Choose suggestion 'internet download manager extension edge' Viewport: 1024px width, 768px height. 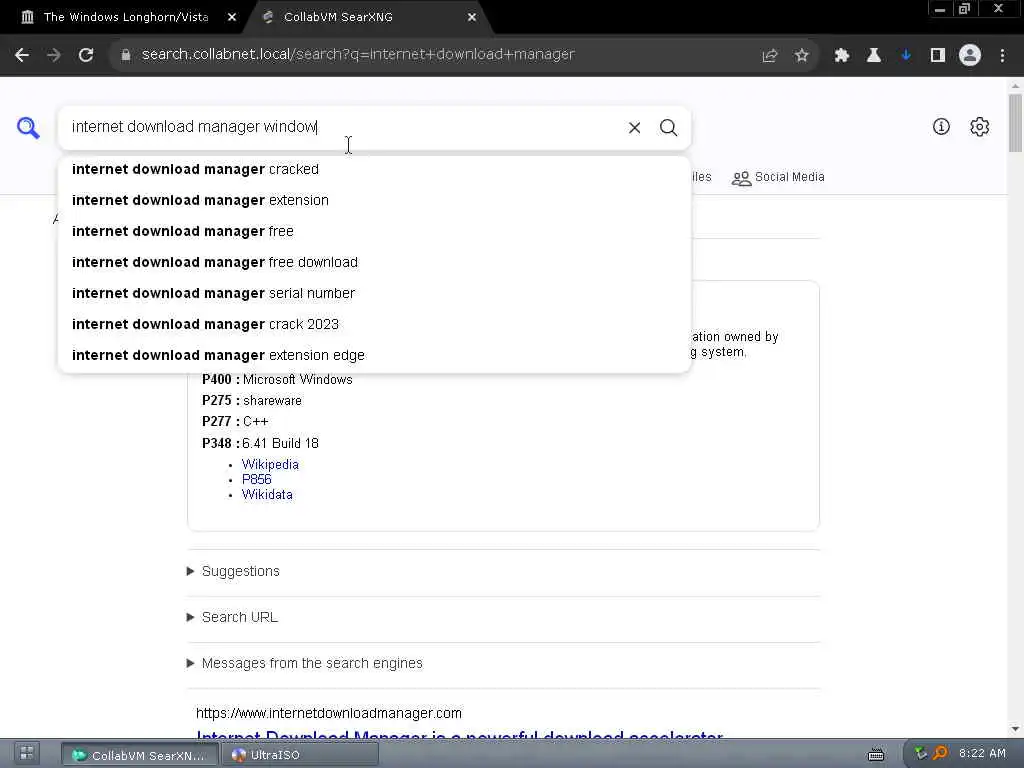[374, 355]
